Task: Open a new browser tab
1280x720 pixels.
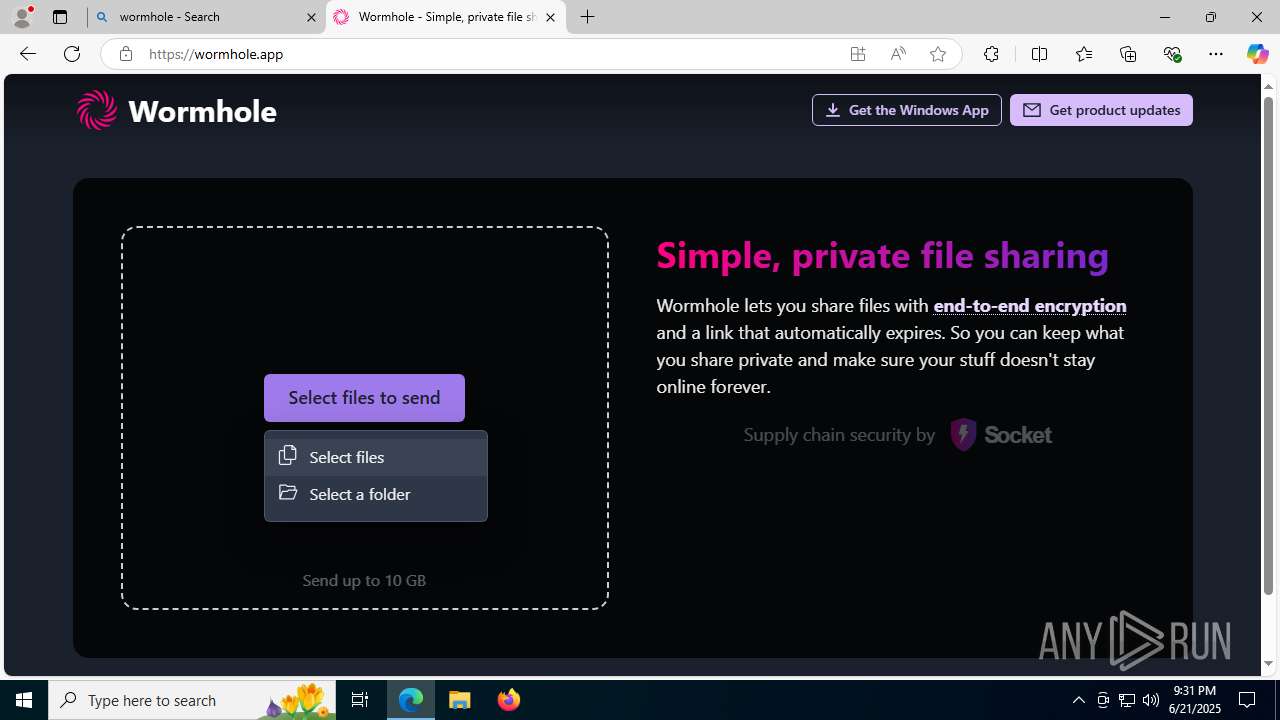Action: pos(588,17)
